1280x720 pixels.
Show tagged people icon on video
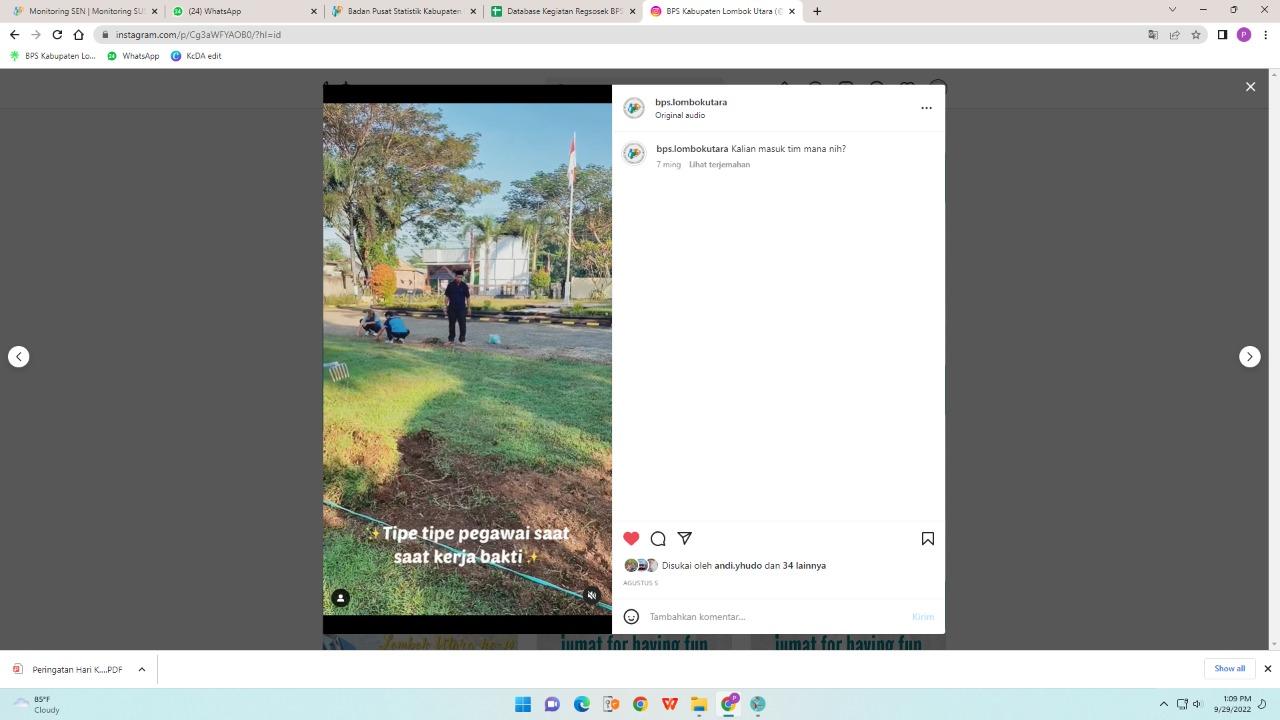(340, 597)
